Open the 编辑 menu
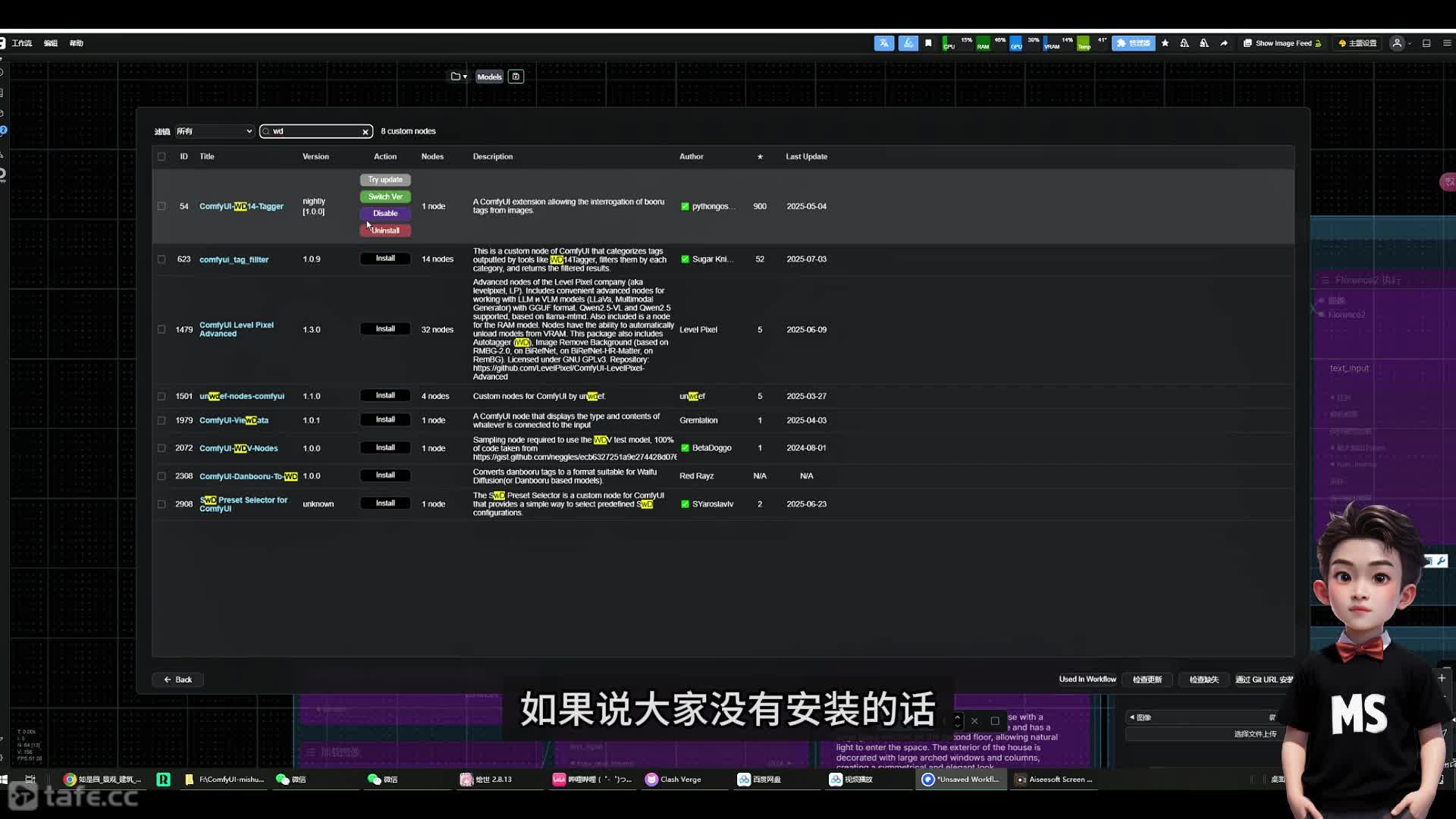The image size is (1456, 819). point(51,43)
